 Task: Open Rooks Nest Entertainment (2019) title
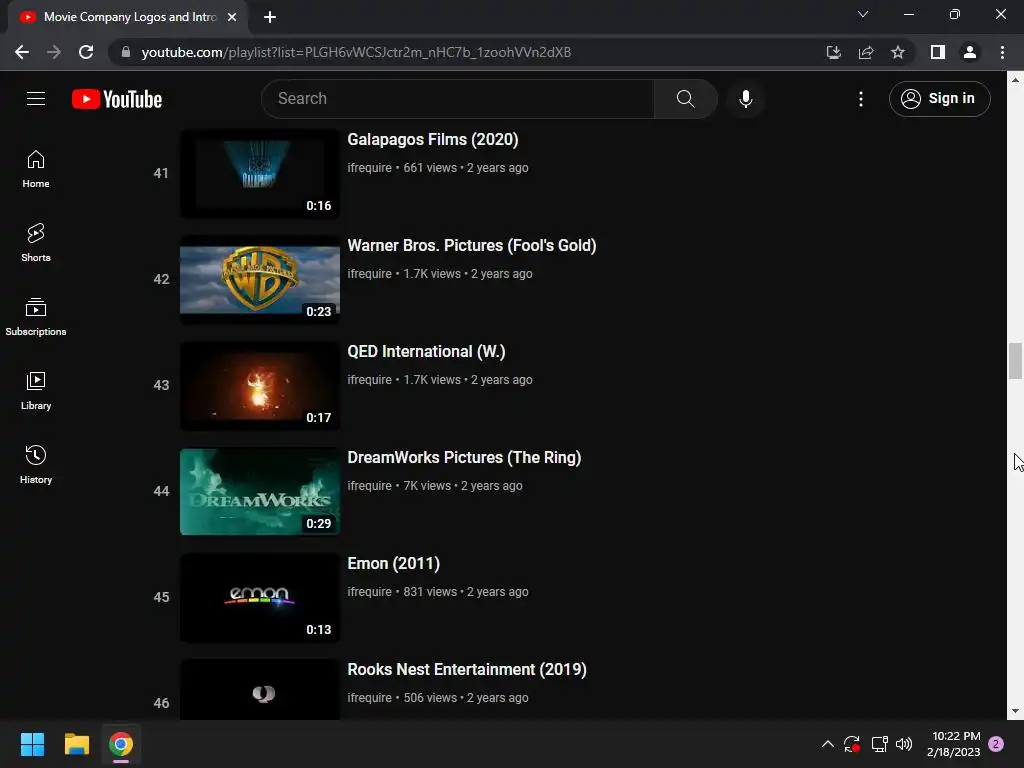(x=466, y=669)
